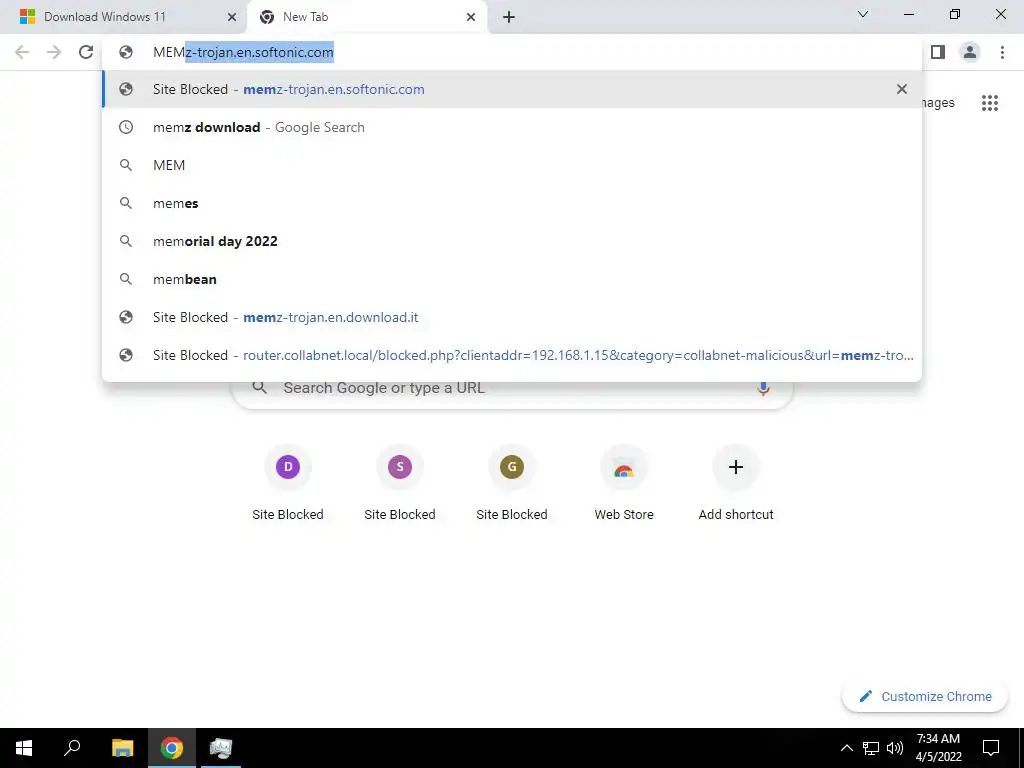Open the monitor app on taskbar
Screen dimensions: 1024x768
pyautogui.click(x=221, y=748)
